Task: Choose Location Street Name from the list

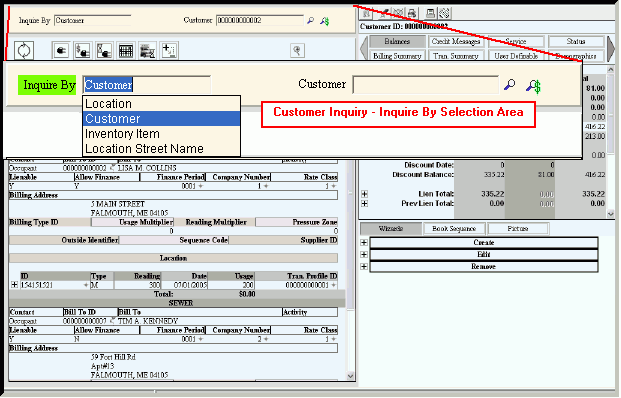Action: tap(162, 149)
